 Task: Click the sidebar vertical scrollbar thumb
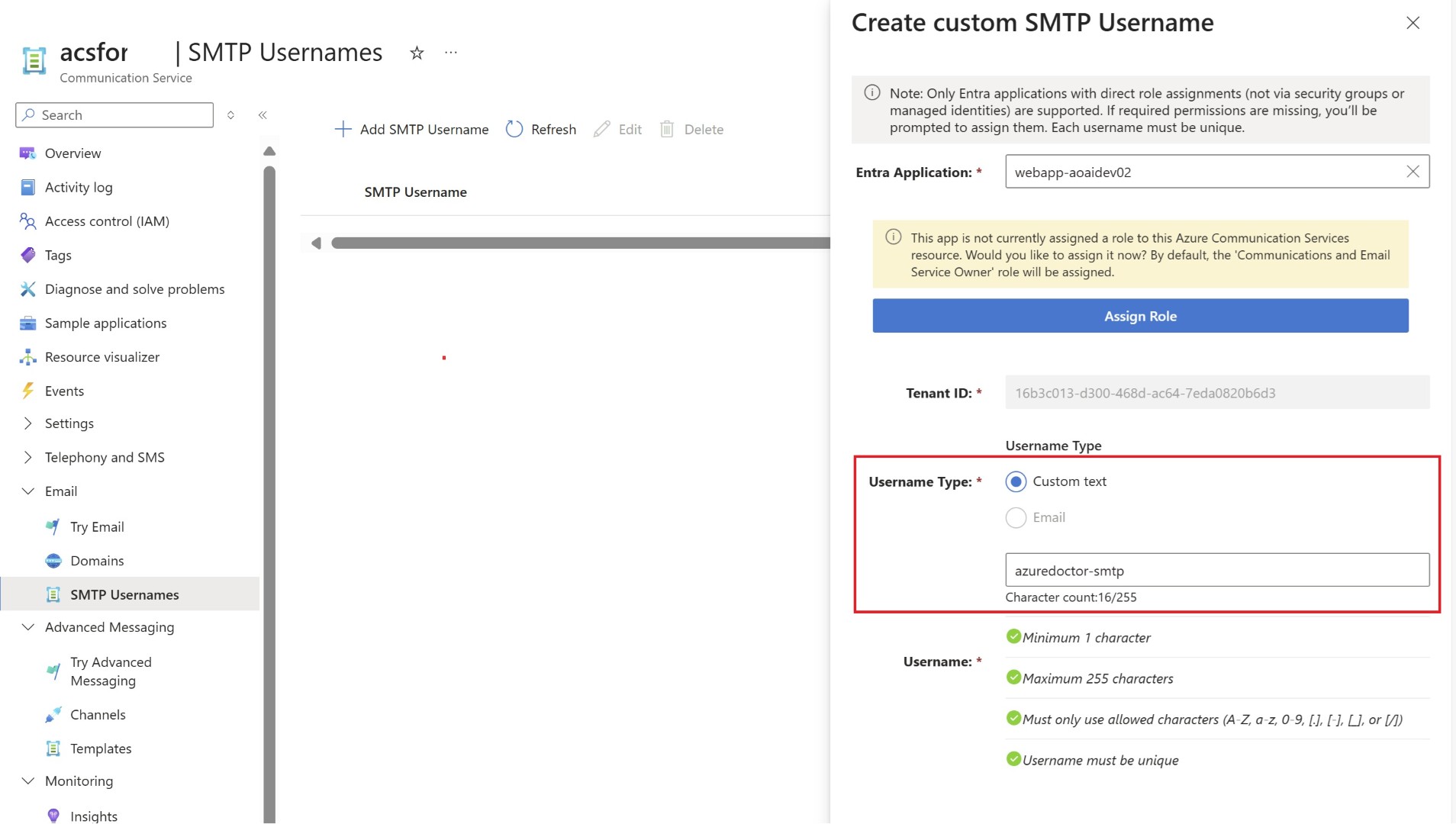[x=269, y=494]
